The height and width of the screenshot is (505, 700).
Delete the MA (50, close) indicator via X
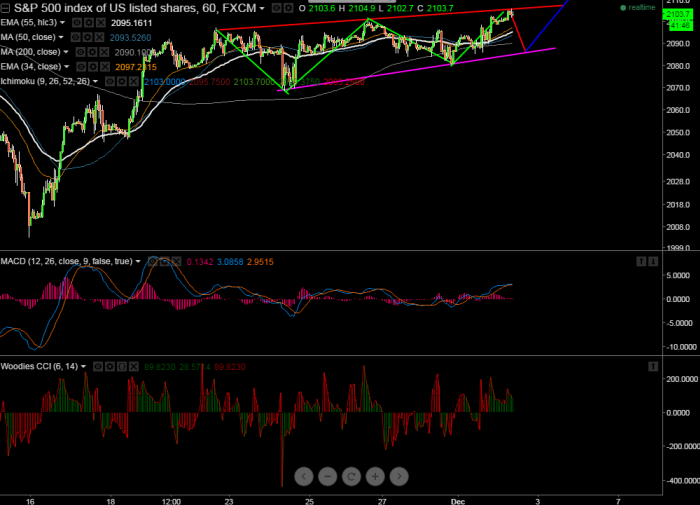[x=100, y=38]
